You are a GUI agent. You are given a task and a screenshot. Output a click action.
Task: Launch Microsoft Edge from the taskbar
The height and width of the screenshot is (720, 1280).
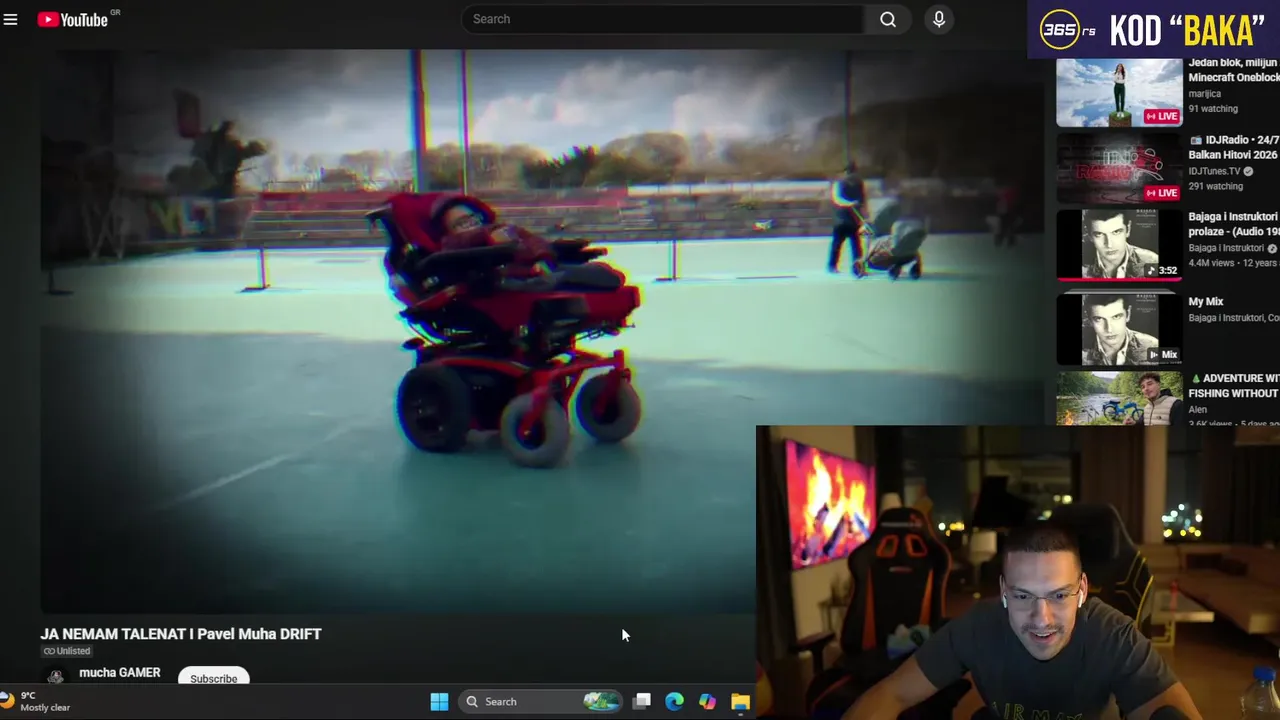pyautogui.click(x=674, y=701)
